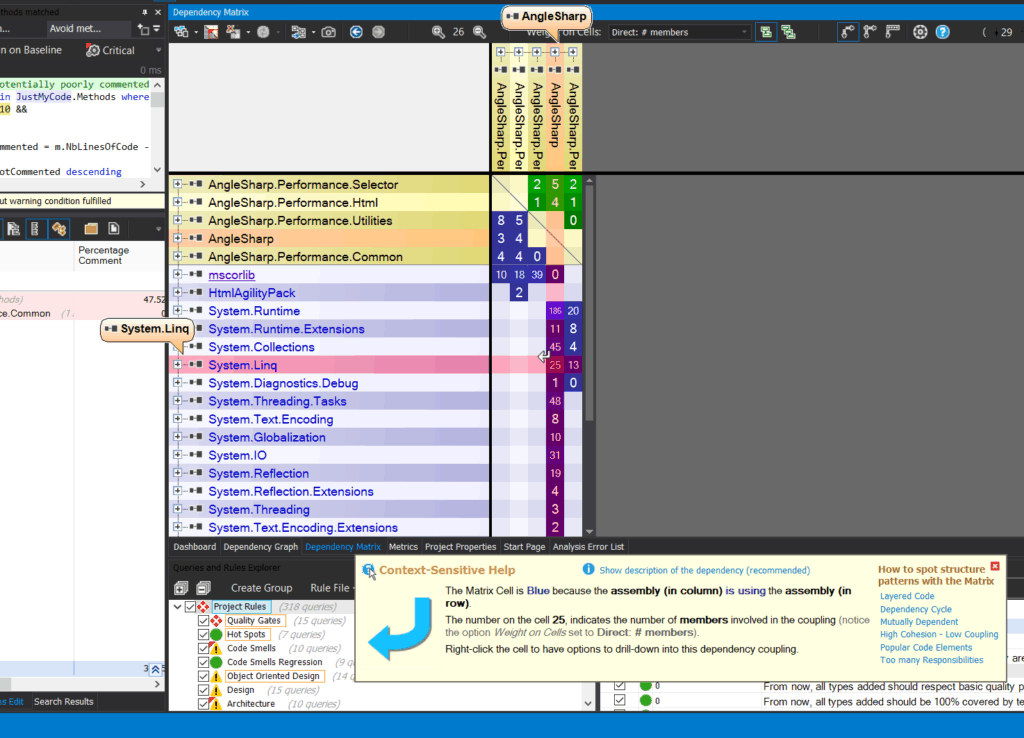The image size is (1024, 738).
Task: Toggle the highlighted green hierarchy icon
Action: coord(766,32)
